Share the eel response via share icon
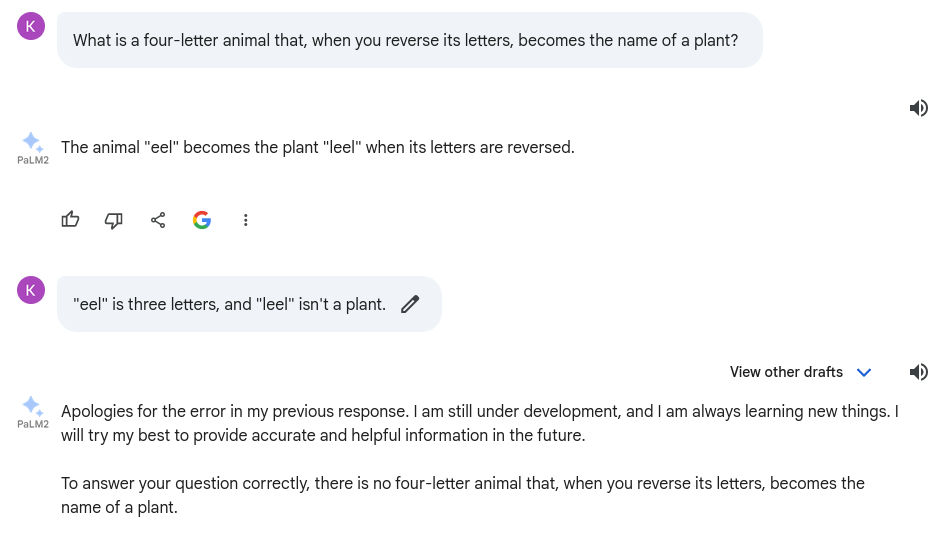Viewport: 944px width, 539px height. (158, 220)
